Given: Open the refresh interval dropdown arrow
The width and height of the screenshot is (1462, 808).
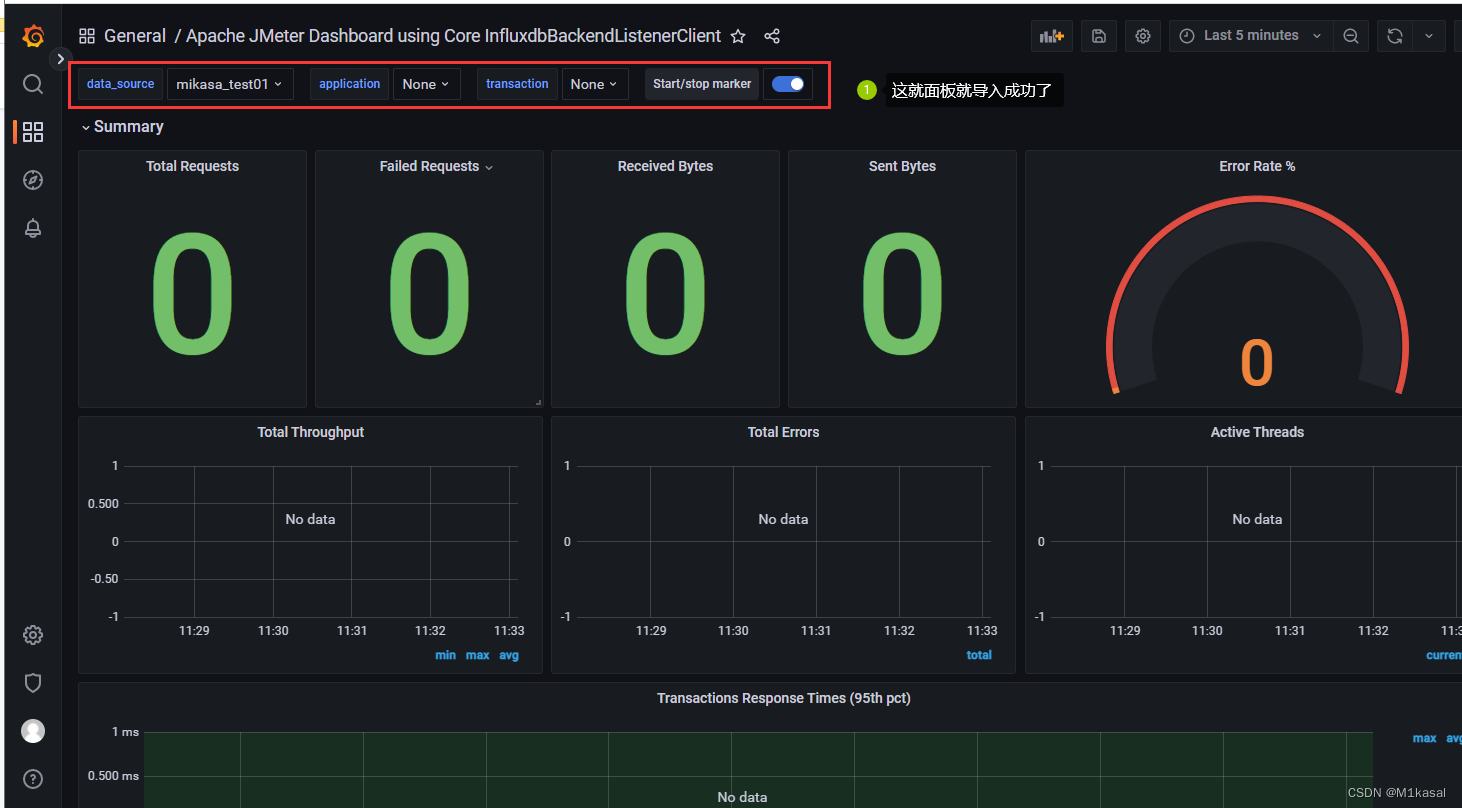Looking at the screenshot, I should coord(1429,36).
